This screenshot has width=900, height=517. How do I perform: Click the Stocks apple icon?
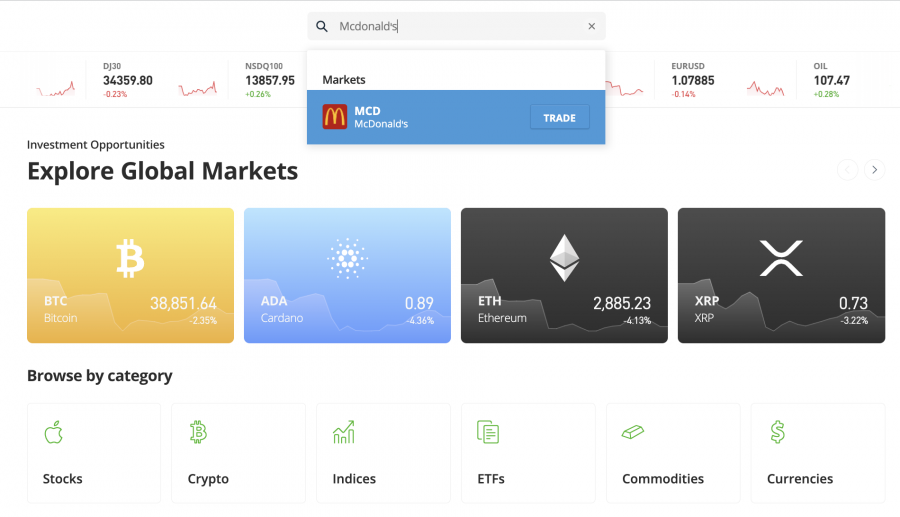click(53, 432)
